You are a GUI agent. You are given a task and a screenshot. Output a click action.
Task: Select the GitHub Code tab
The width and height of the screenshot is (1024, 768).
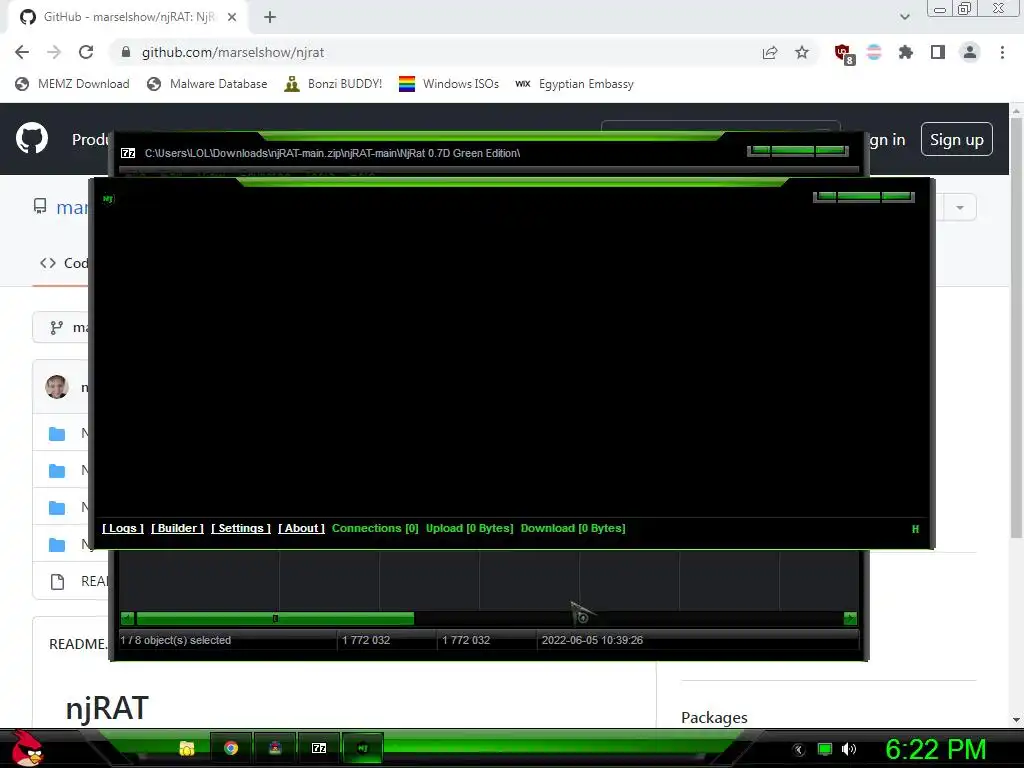pos(64,263)
